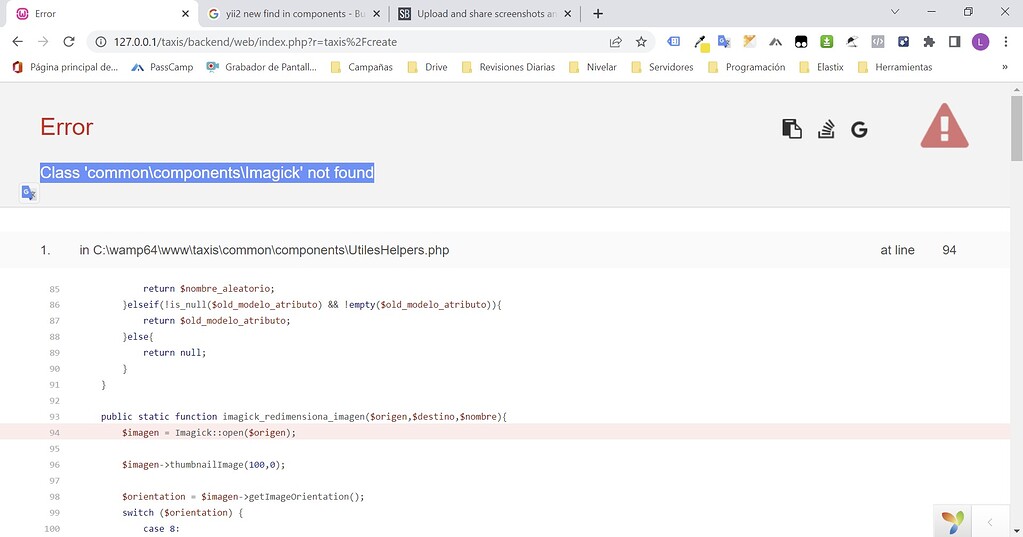Viewport: 1023px width, 537px height.
Task: Open the Herramientas bookmark folder
Action: 895,67
